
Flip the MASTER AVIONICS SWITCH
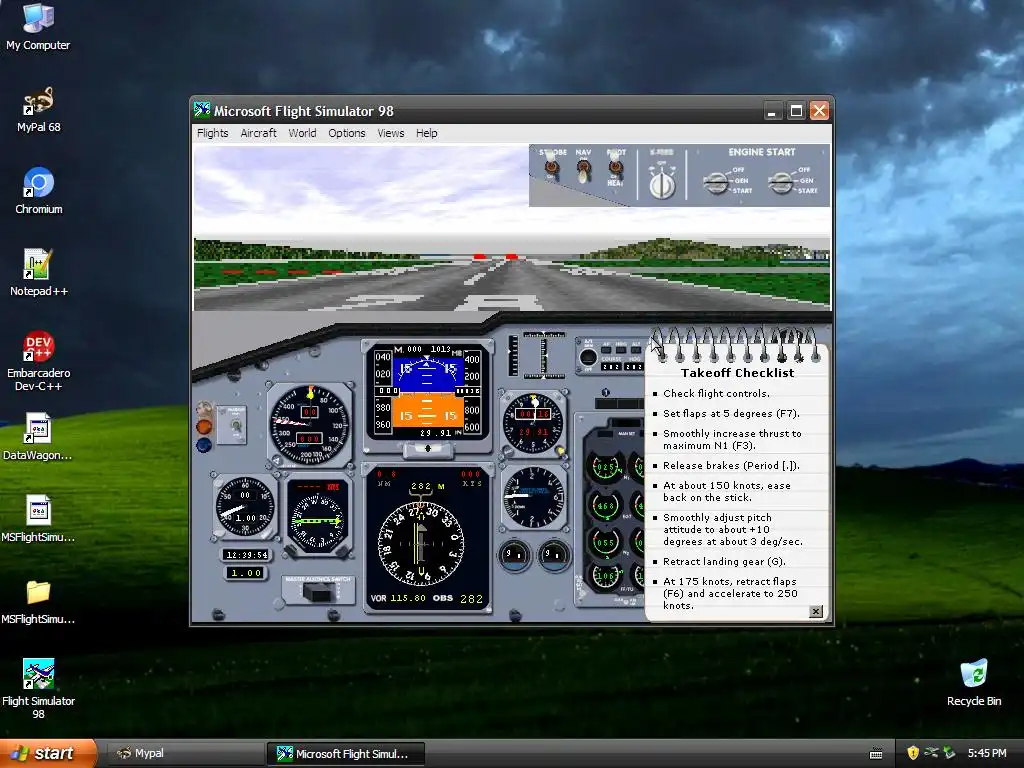pyautogui.click(x=317, y=592)
